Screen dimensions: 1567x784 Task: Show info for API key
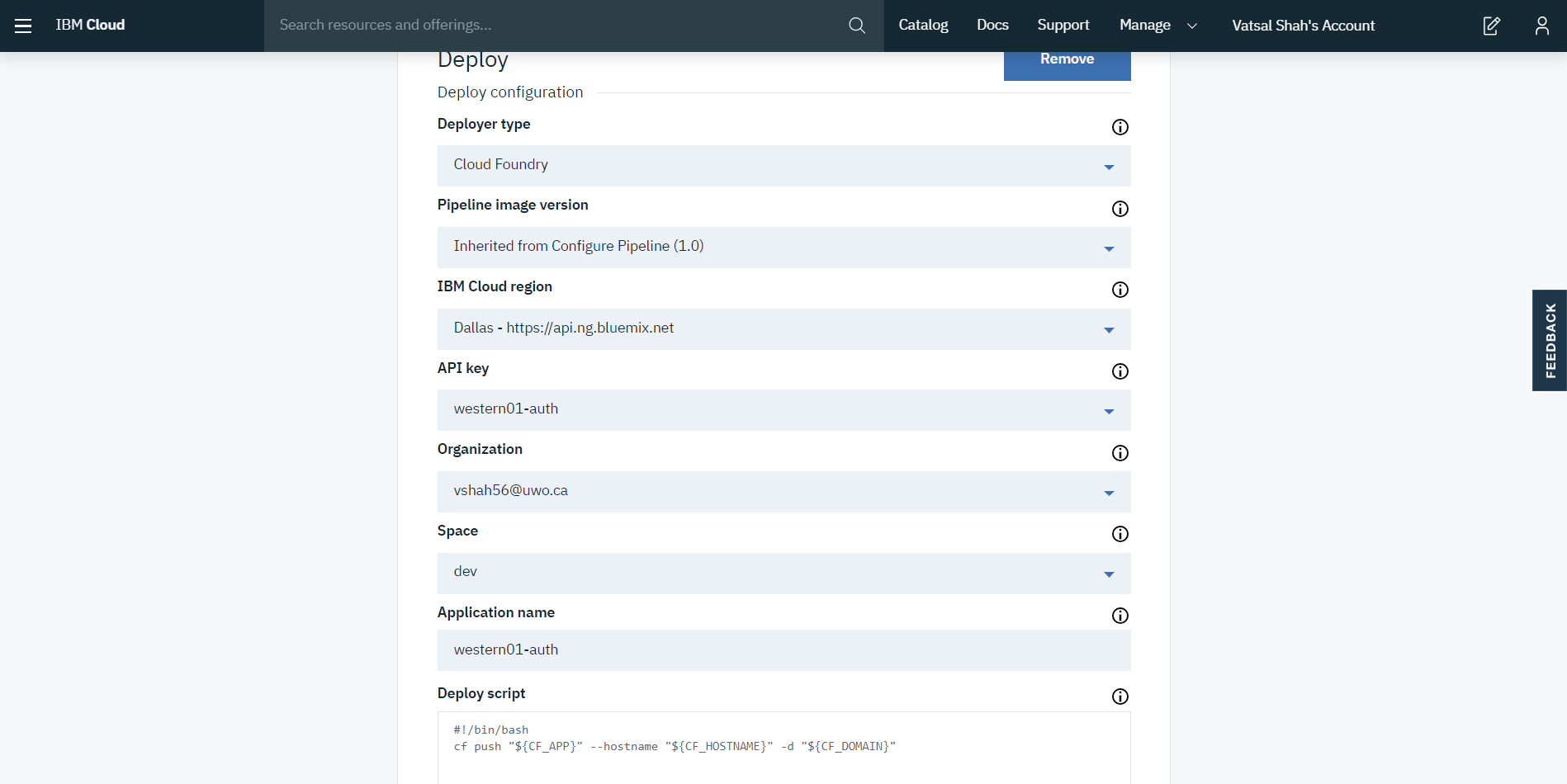point(1120,371)
